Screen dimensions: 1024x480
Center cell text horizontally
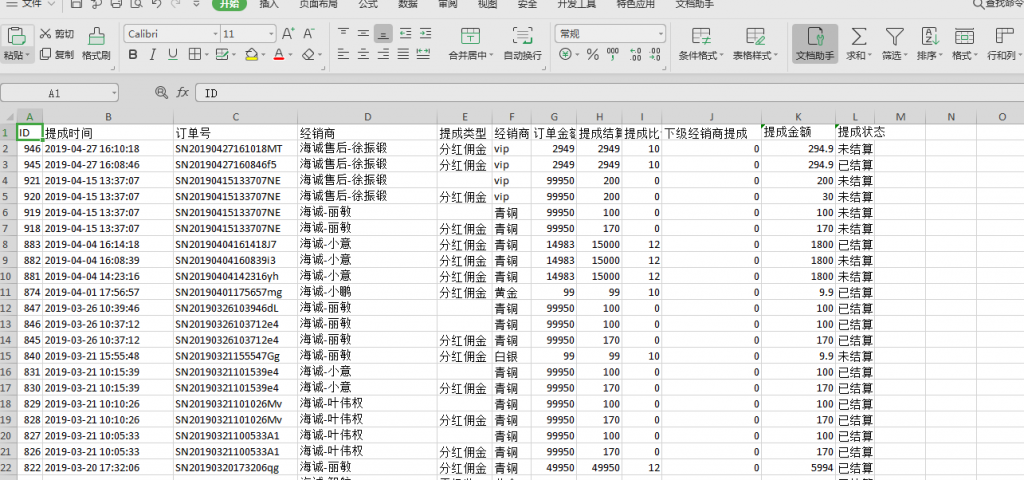pyautogui.click(x=363, y=54)
